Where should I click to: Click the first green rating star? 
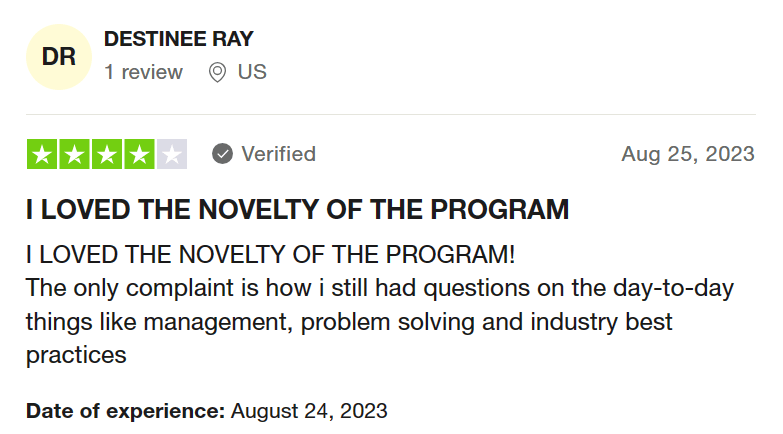[42, 154]
